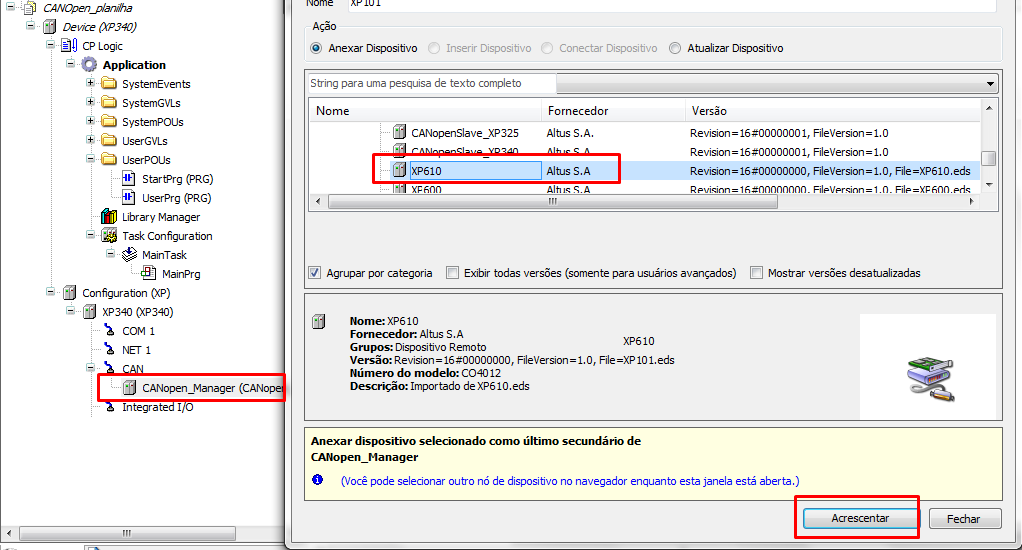1022x550 pixels.
Task: Click the XP610 device icon in list
Action: tap(399, 171)
